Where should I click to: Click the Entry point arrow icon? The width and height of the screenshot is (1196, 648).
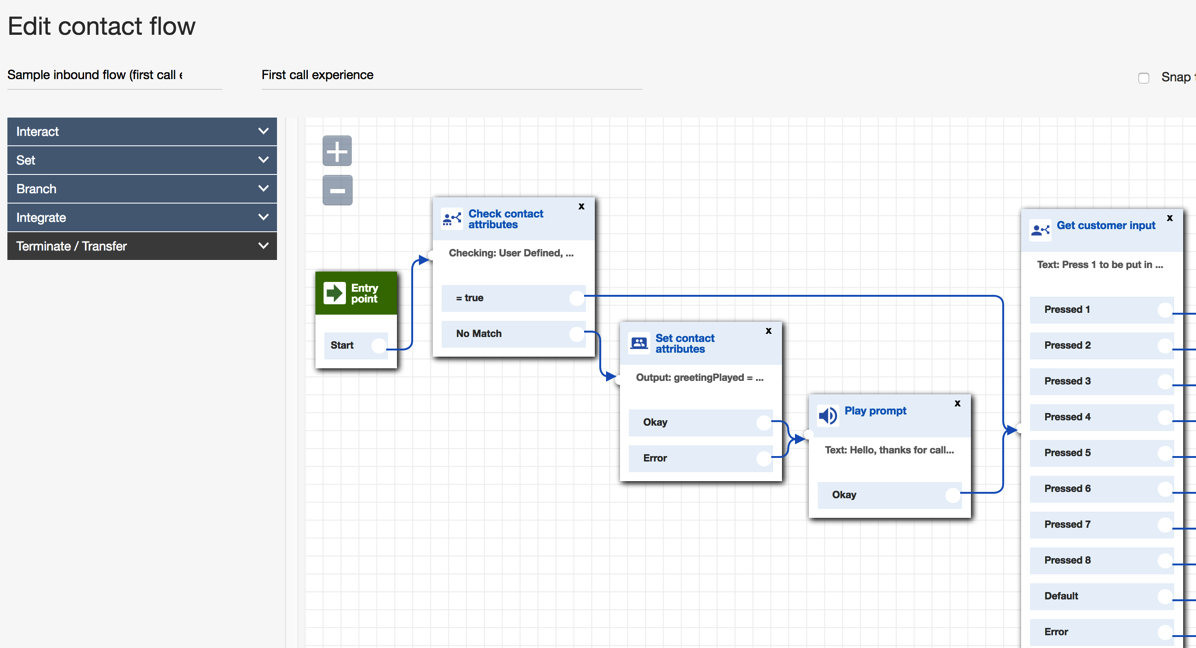[335, 294]
